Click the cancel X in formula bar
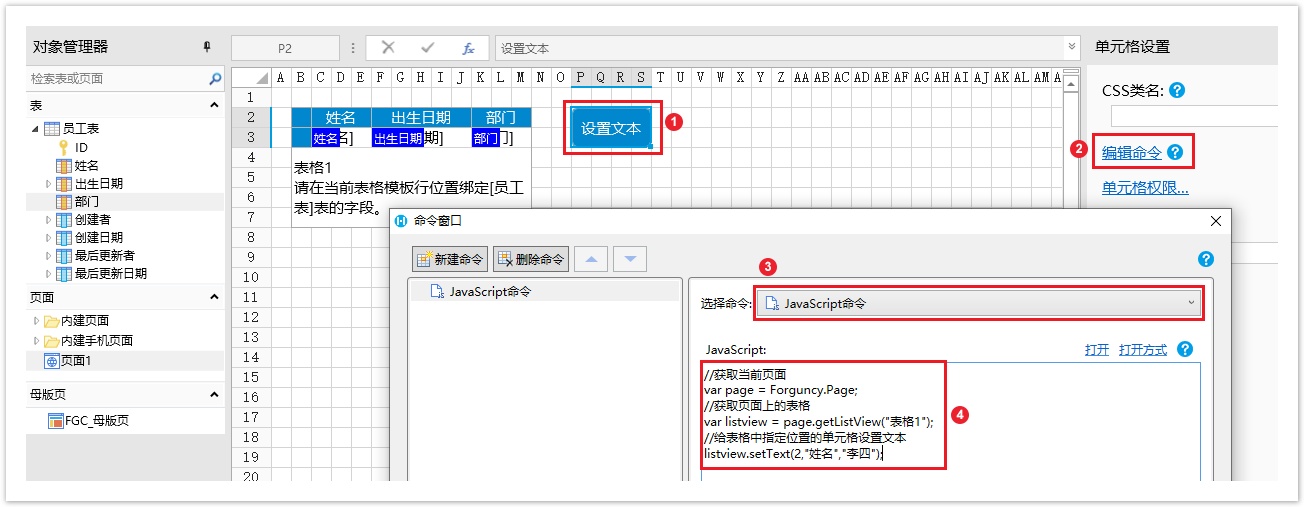The width and height of the screenshot is (1304, 507). point(388,47)
